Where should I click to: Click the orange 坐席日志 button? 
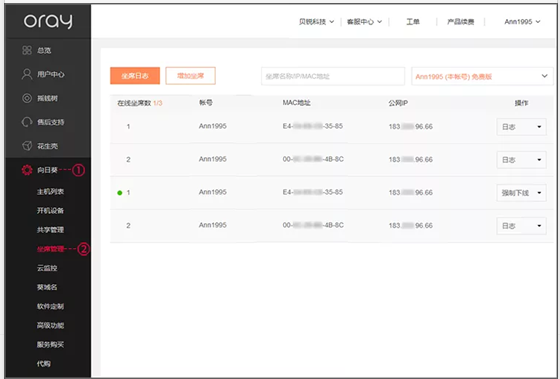tap(135, 76)
